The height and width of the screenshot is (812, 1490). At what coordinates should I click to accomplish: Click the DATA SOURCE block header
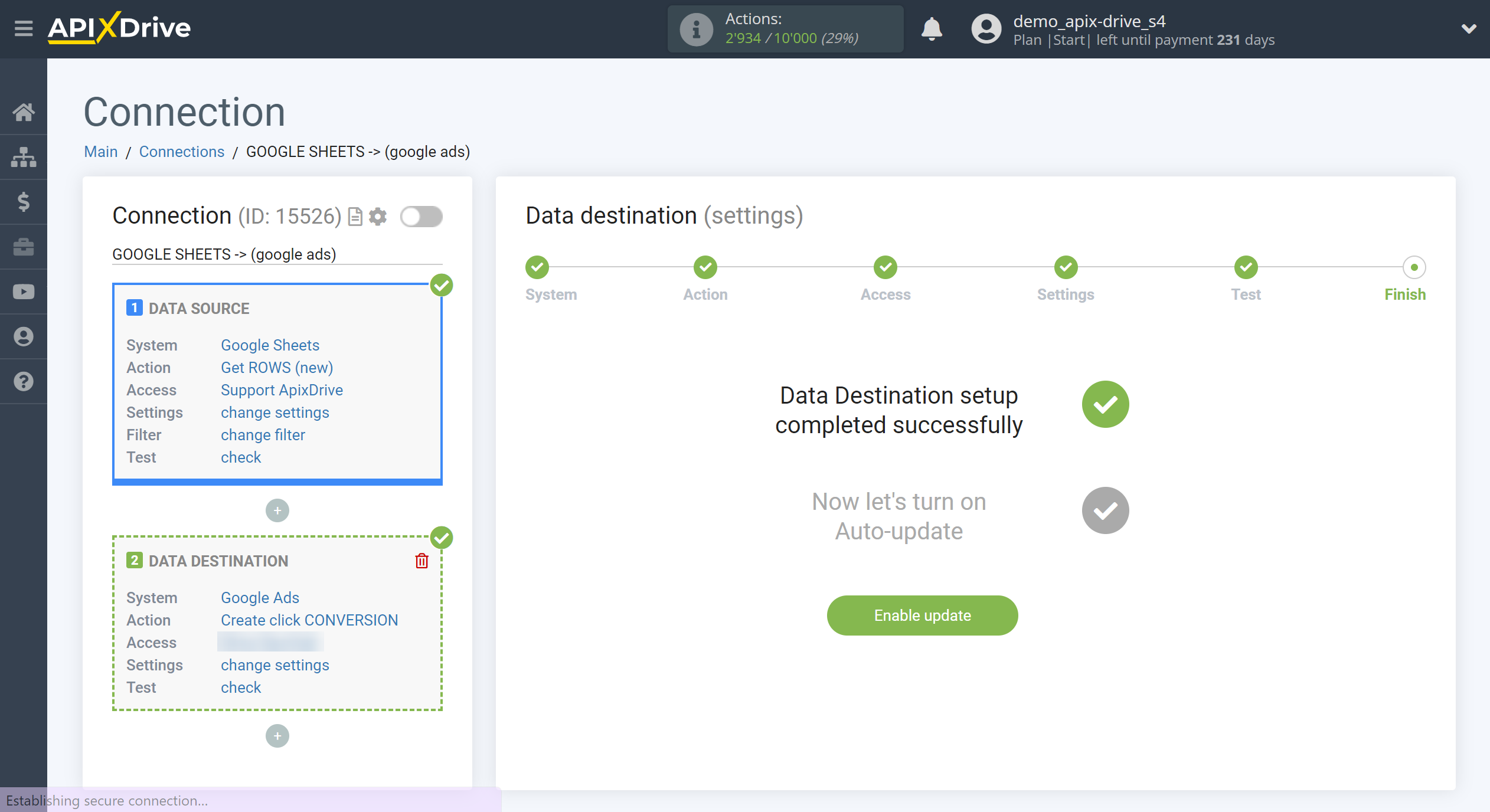(x=199, y=308)
